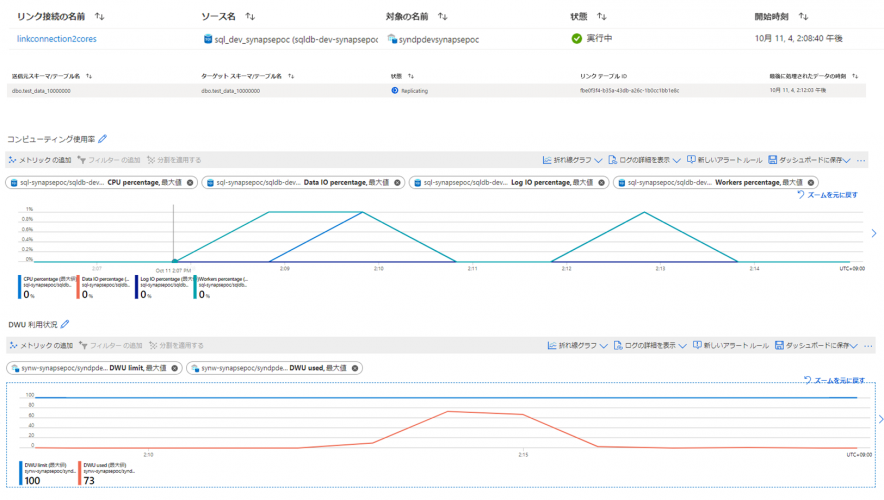Expand ログの詳細を表示 in compute chart toolbar
Image resolution: width=884 pixels, height=500 pixels.
pos(646,160)
